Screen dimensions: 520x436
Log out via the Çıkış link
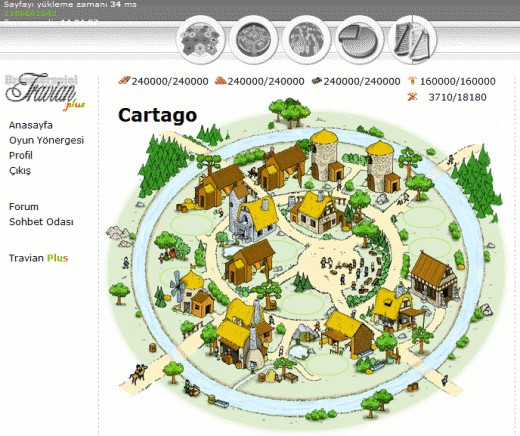pos(20,171)
